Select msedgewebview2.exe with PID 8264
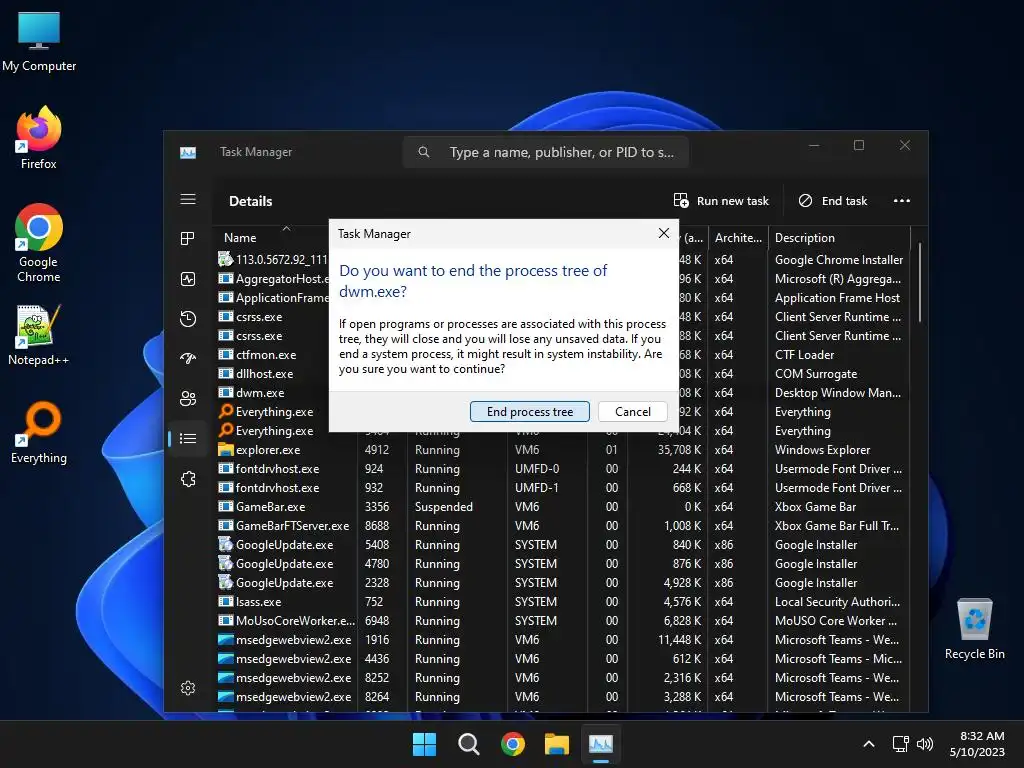Viewport: 1024px width, 768px height. pyautogui.click(x=562, y=697)
